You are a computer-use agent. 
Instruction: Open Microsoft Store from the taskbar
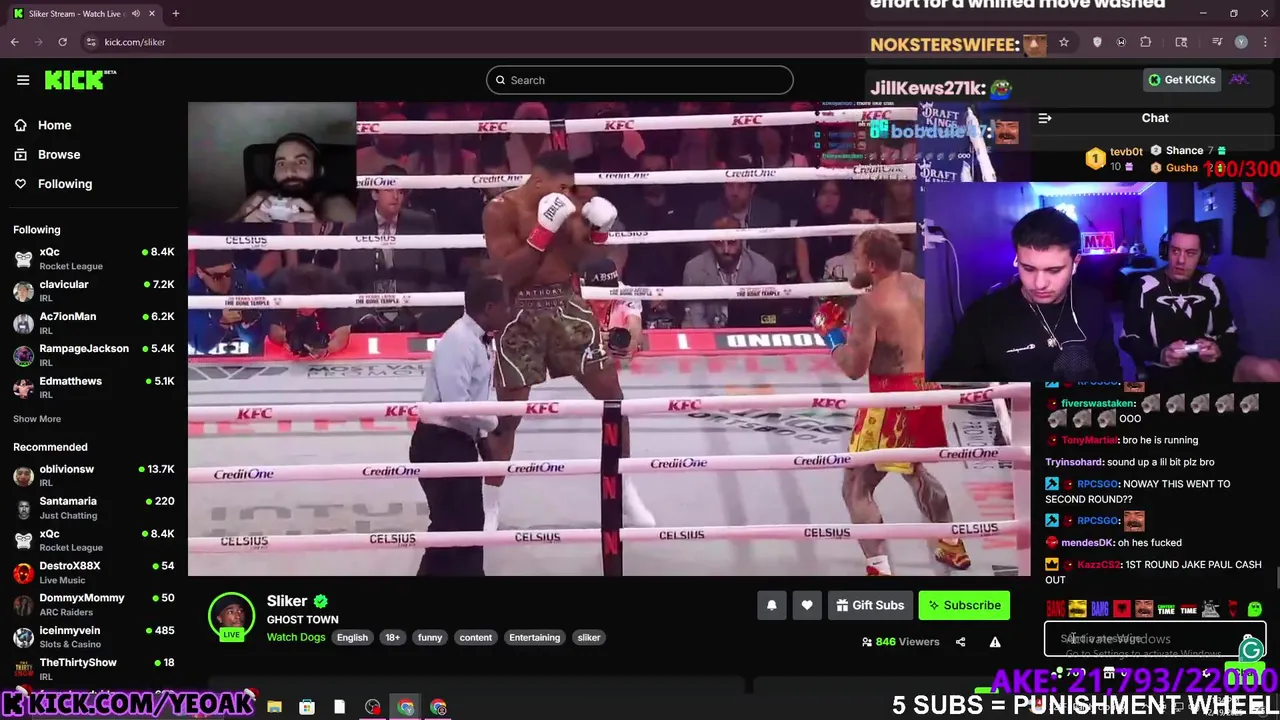tap(307, 707)
